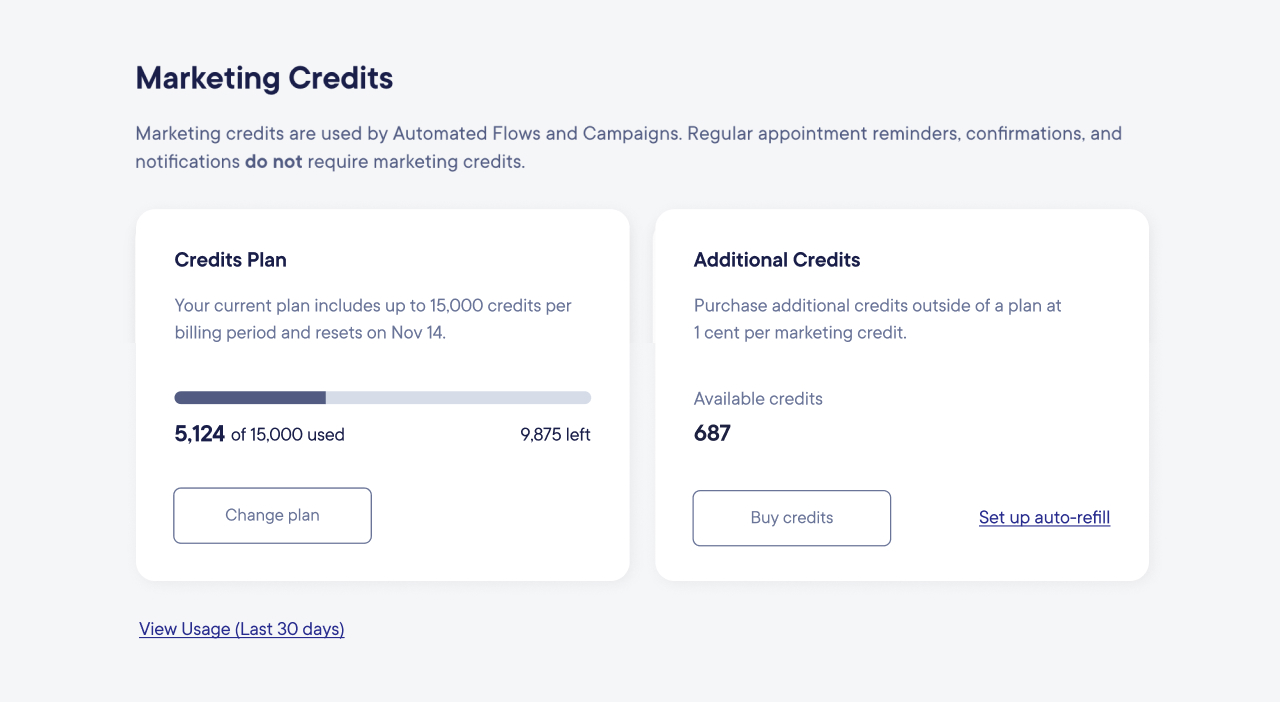1280x702 pixels.
Task: Click the do not require marketing credits text
Action: pyautogui.click(x=273, y=161)
